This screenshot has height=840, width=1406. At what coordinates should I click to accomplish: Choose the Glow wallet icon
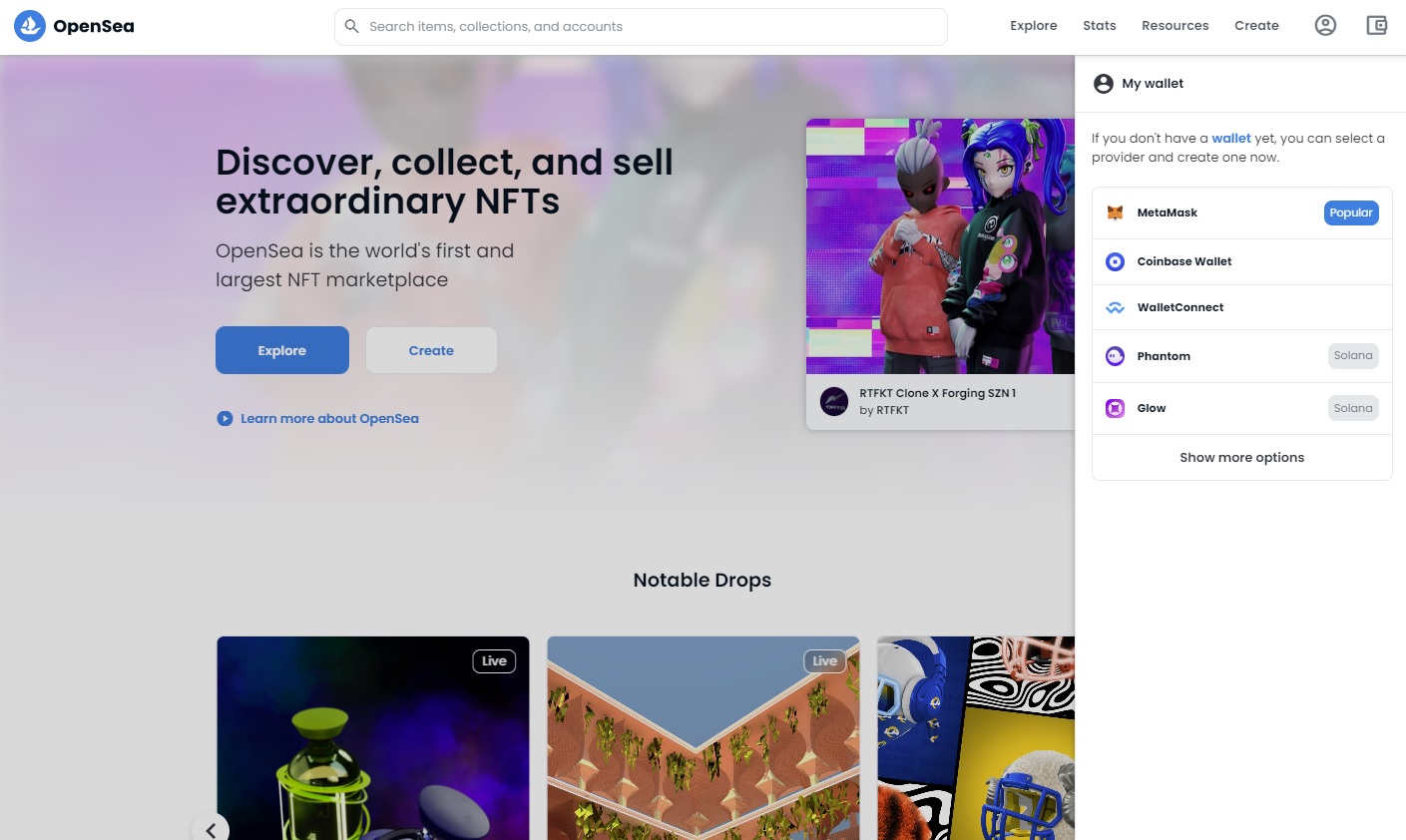tap(1115, 408)
